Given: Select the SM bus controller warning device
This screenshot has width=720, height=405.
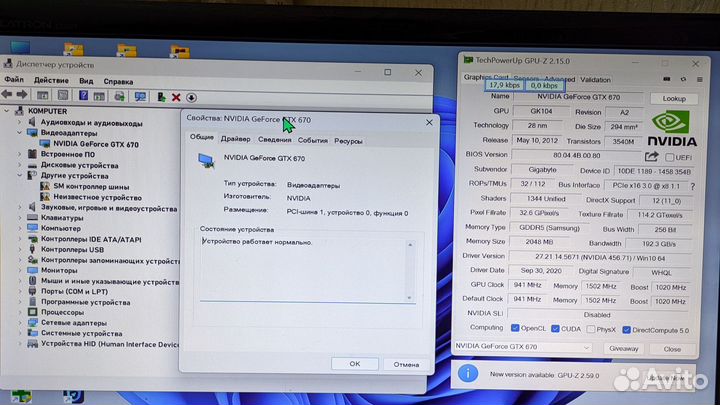Looking at the screenshot, I should (x=91, y=186).
